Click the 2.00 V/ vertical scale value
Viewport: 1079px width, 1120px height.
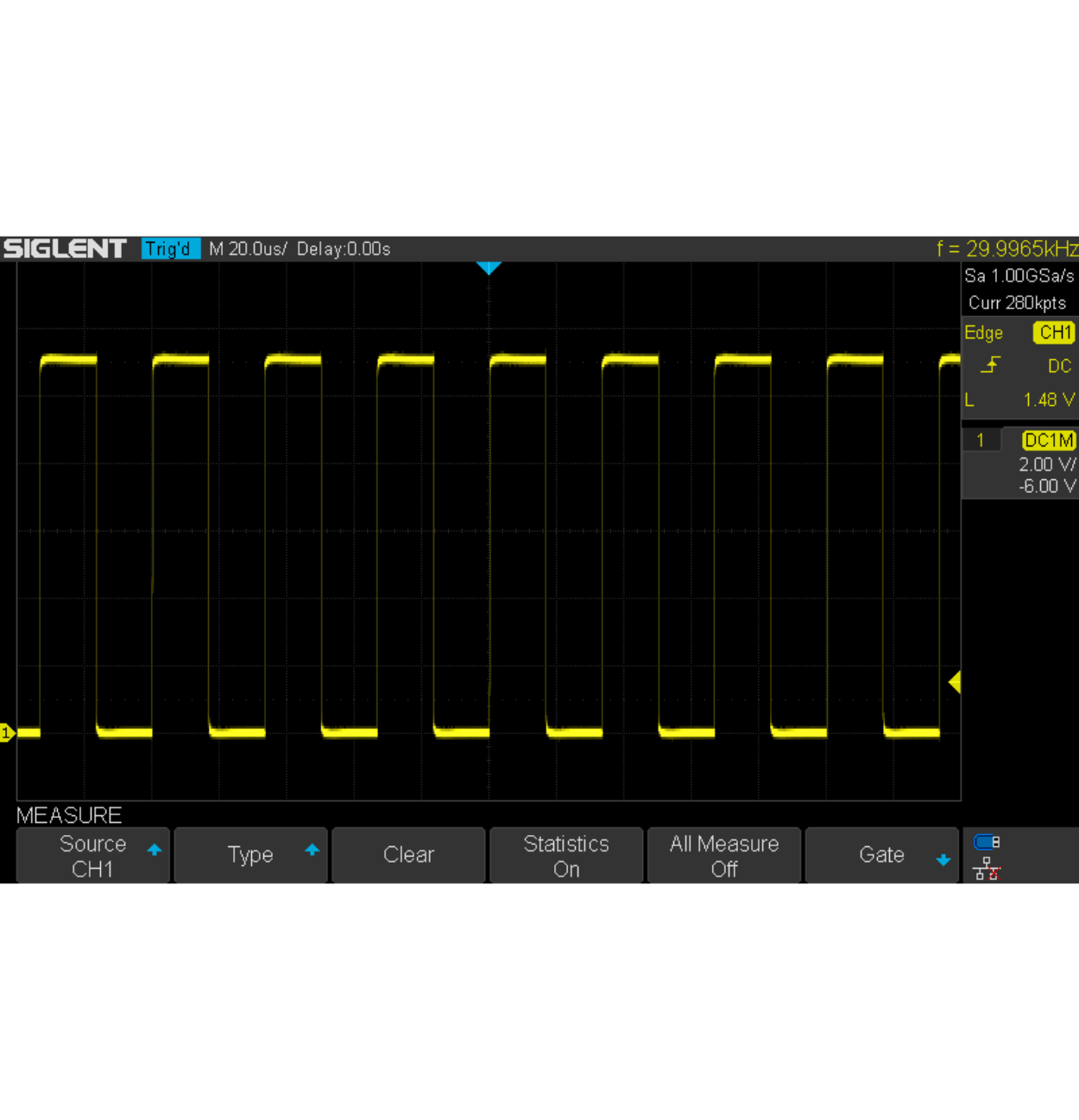click(x=1047, y=465)
